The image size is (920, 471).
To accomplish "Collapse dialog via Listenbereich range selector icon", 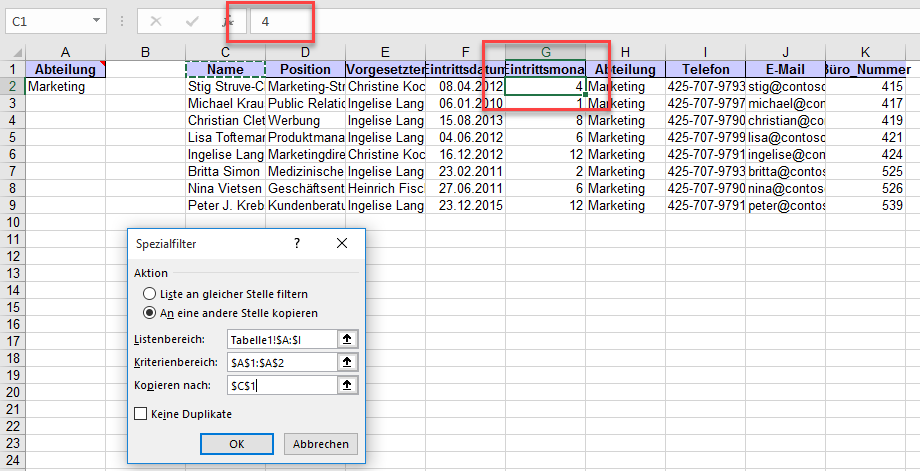I will [x=347, y=339].
